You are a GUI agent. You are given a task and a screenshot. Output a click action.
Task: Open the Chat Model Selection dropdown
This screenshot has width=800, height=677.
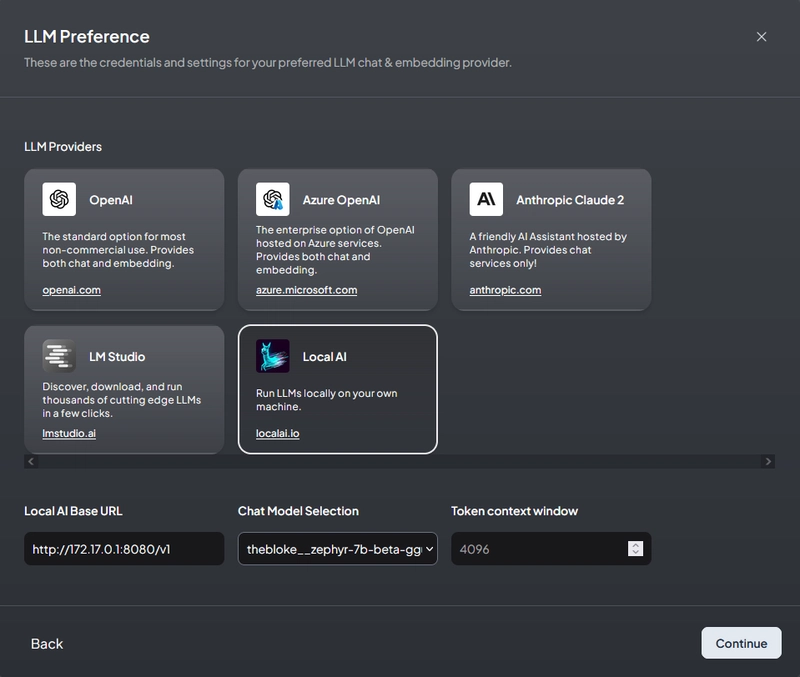click(338, 549)
